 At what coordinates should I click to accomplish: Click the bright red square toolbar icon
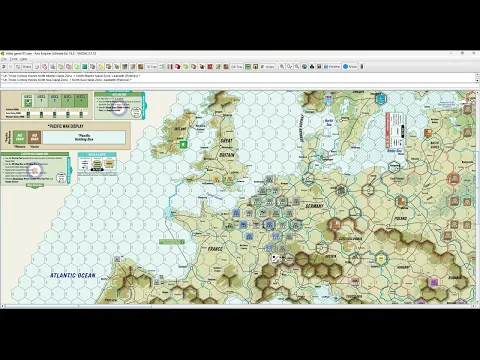(x=210, y=67)
